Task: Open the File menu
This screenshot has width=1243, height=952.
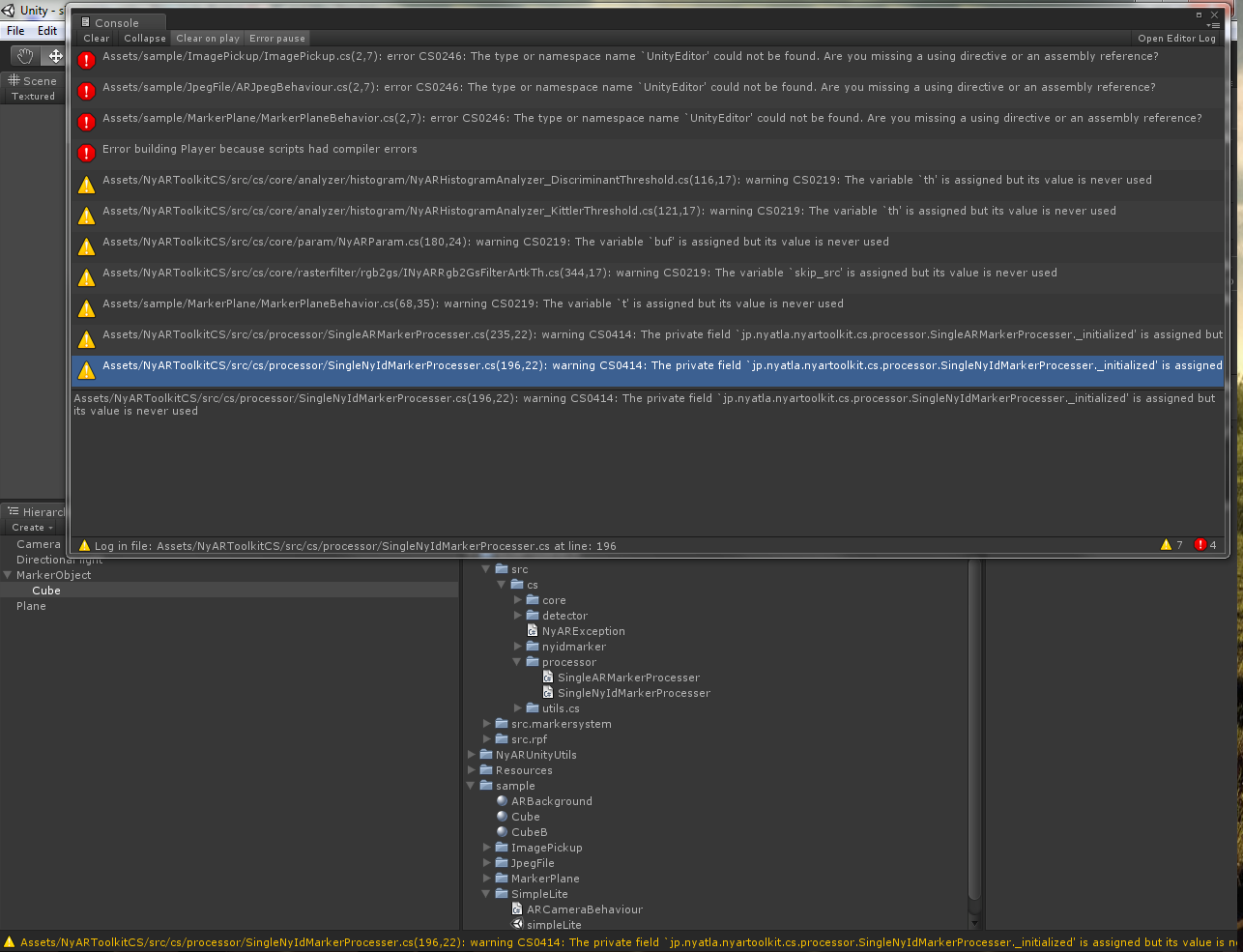Action: pyautogui.click(x=15, y=31)
